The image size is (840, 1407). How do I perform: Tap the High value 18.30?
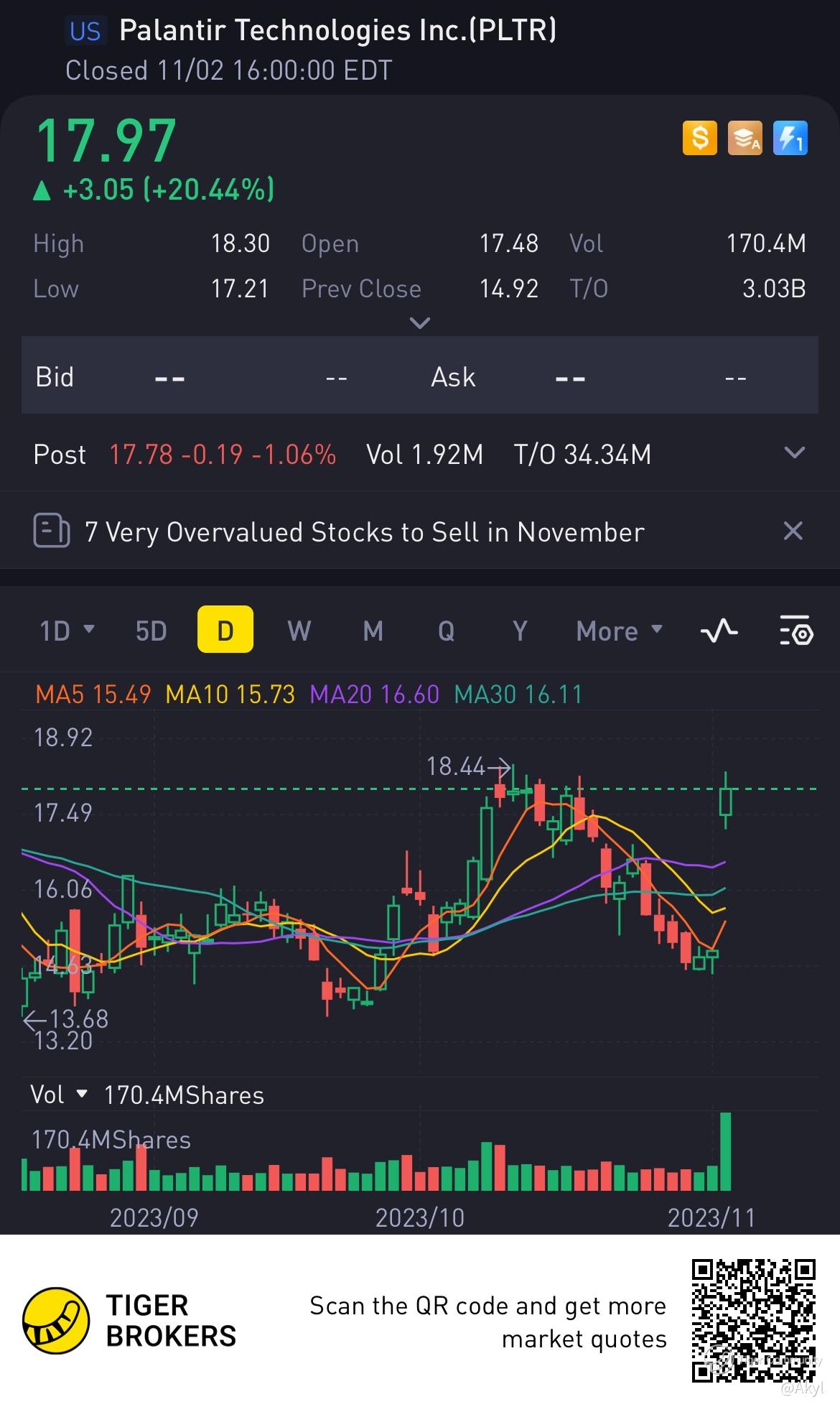(240, 243)
